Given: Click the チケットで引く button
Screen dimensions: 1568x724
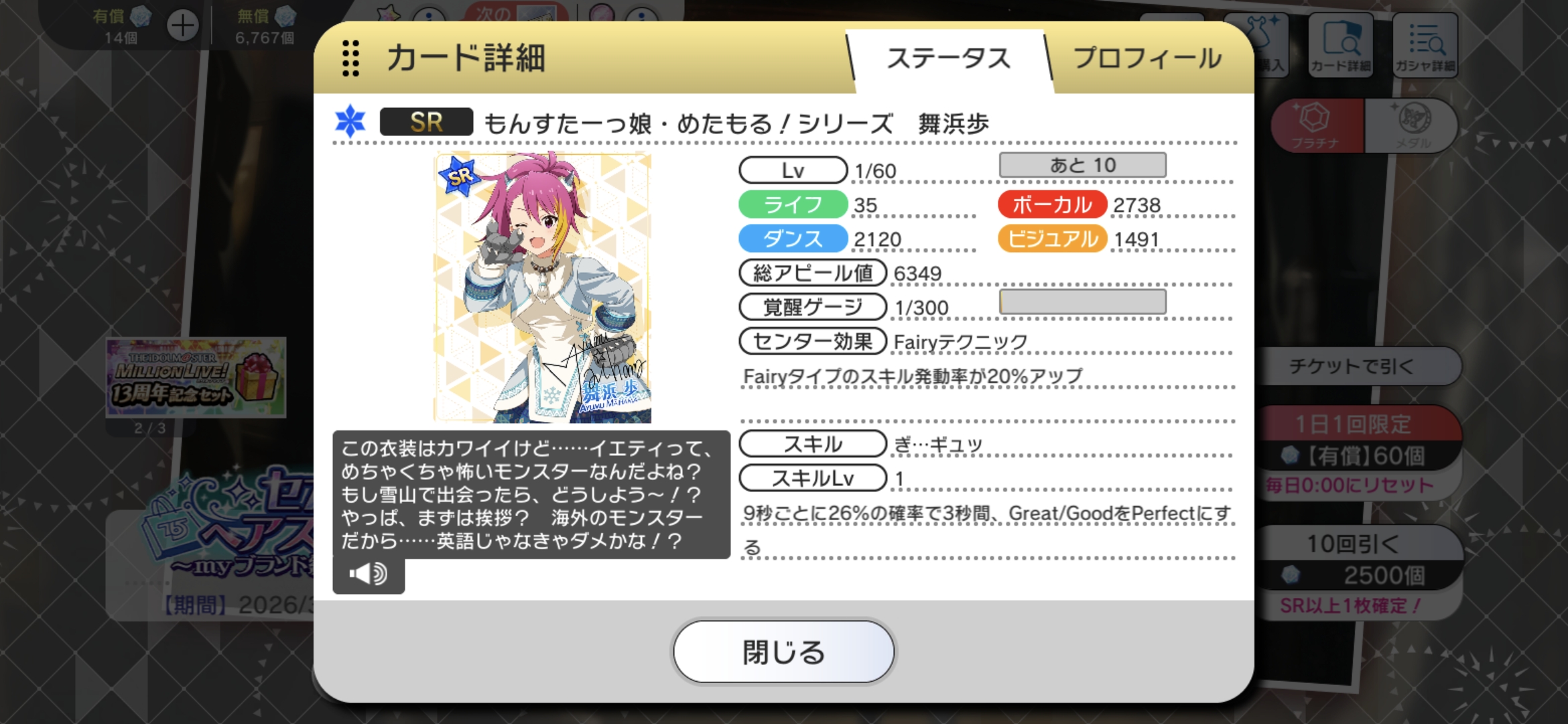Looking at the screenshot, I should tap(1354, 366).
